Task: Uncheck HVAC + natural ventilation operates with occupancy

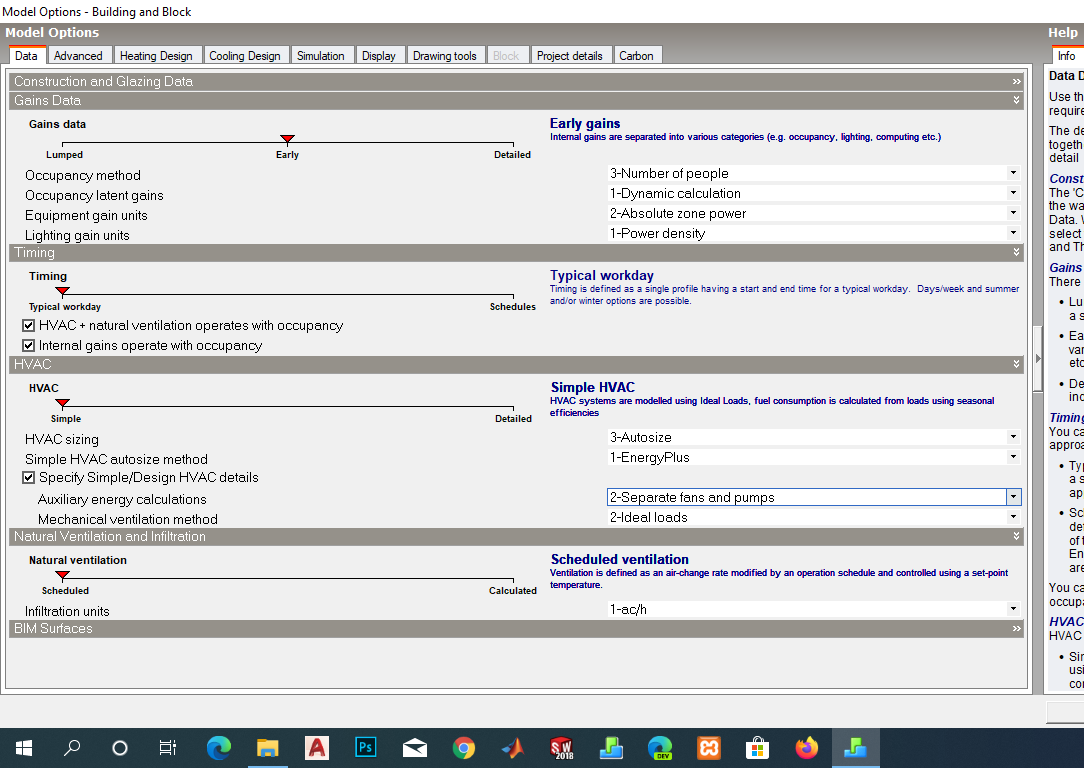Action: pyautogui.click(x=28, y=326)
